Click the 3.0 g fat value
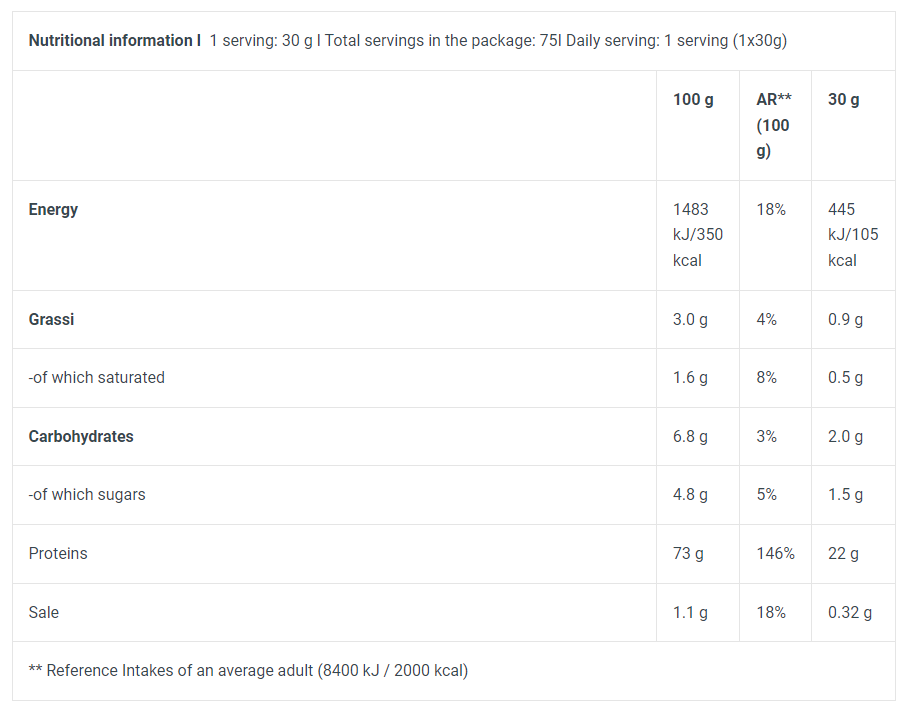 690,320
